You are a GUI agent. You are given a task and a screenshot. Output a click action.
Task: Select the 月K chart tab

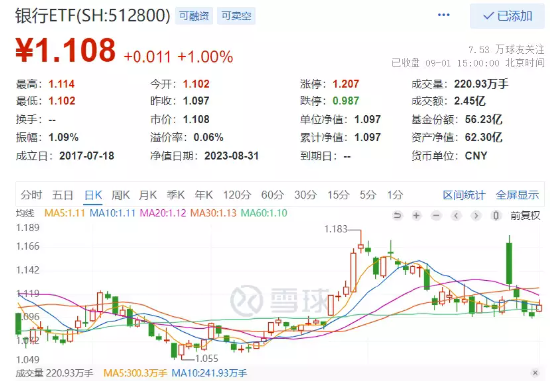(x=148, y=195)
